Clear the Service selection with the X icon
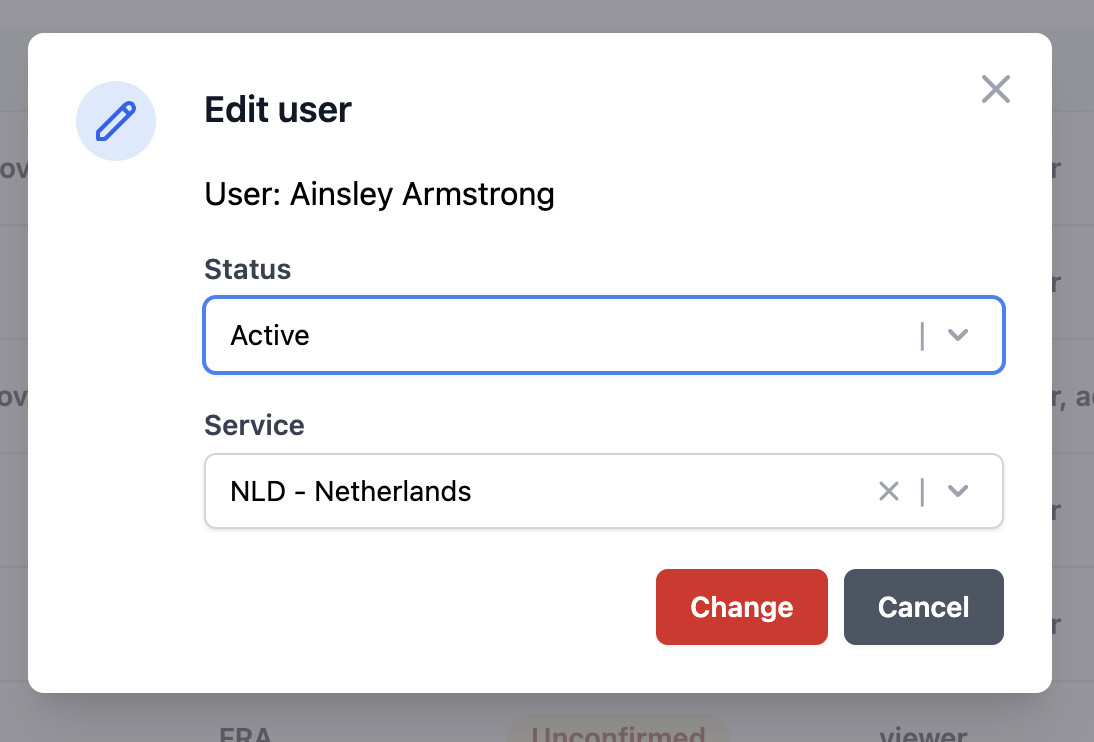Image resolution: width=1094 pixels, height=742 pixels. (x=889, y=491)
